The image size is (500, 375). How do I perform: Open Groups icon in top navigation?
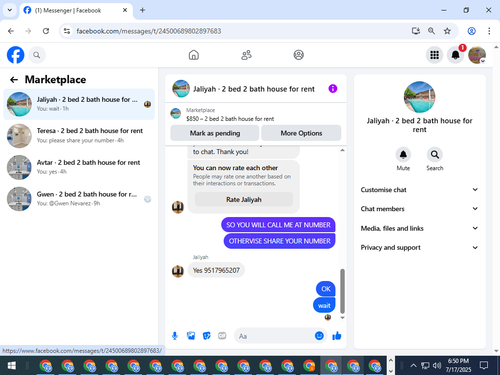click(299, 55)
